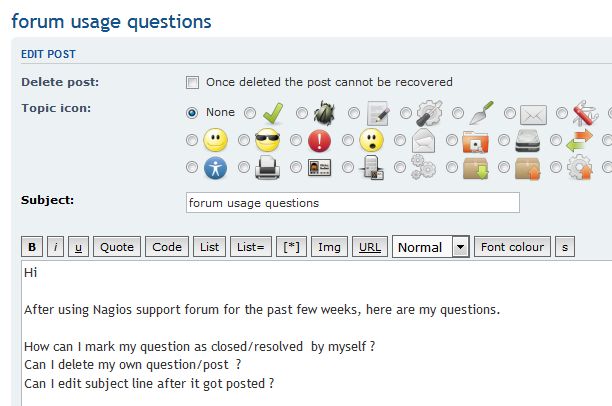
Task: Click the Code formatting button
Action: pyautogui.click(x=167, y=247)
